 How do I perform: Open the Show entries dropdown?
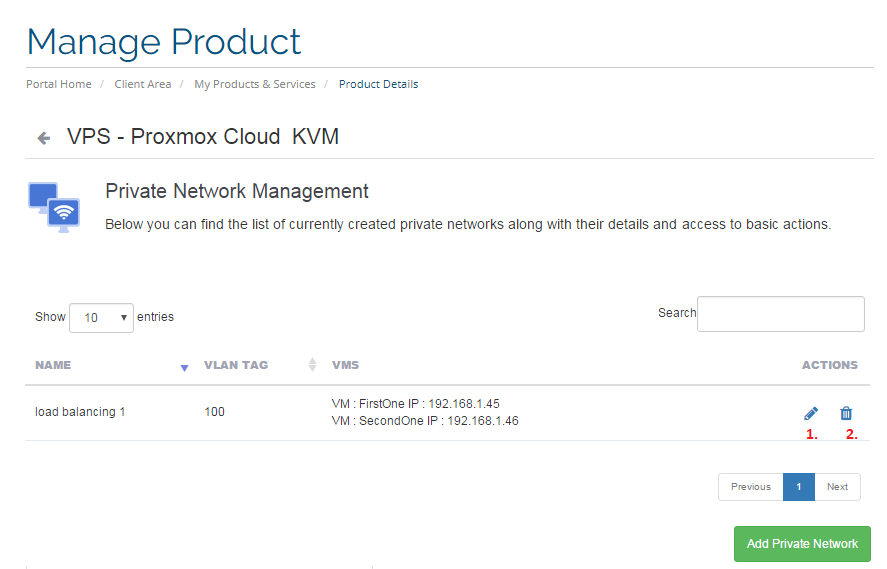point(101,317)
